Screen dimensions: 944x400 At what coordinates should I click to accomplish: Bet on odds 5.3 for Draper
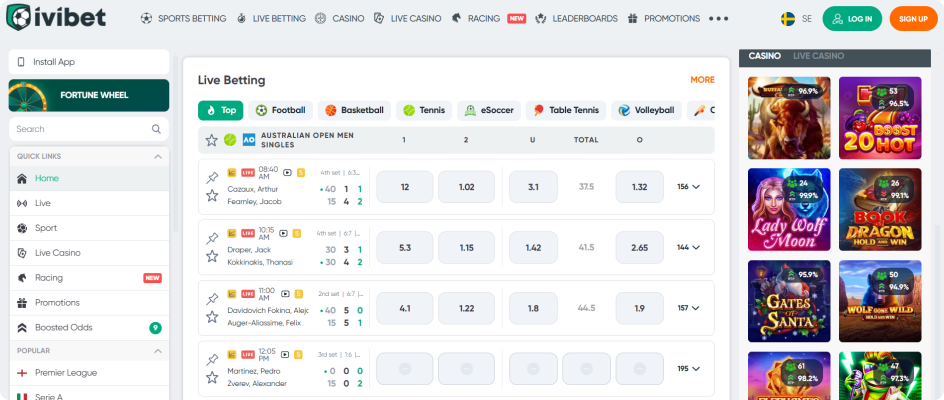[x=405, y=248]
